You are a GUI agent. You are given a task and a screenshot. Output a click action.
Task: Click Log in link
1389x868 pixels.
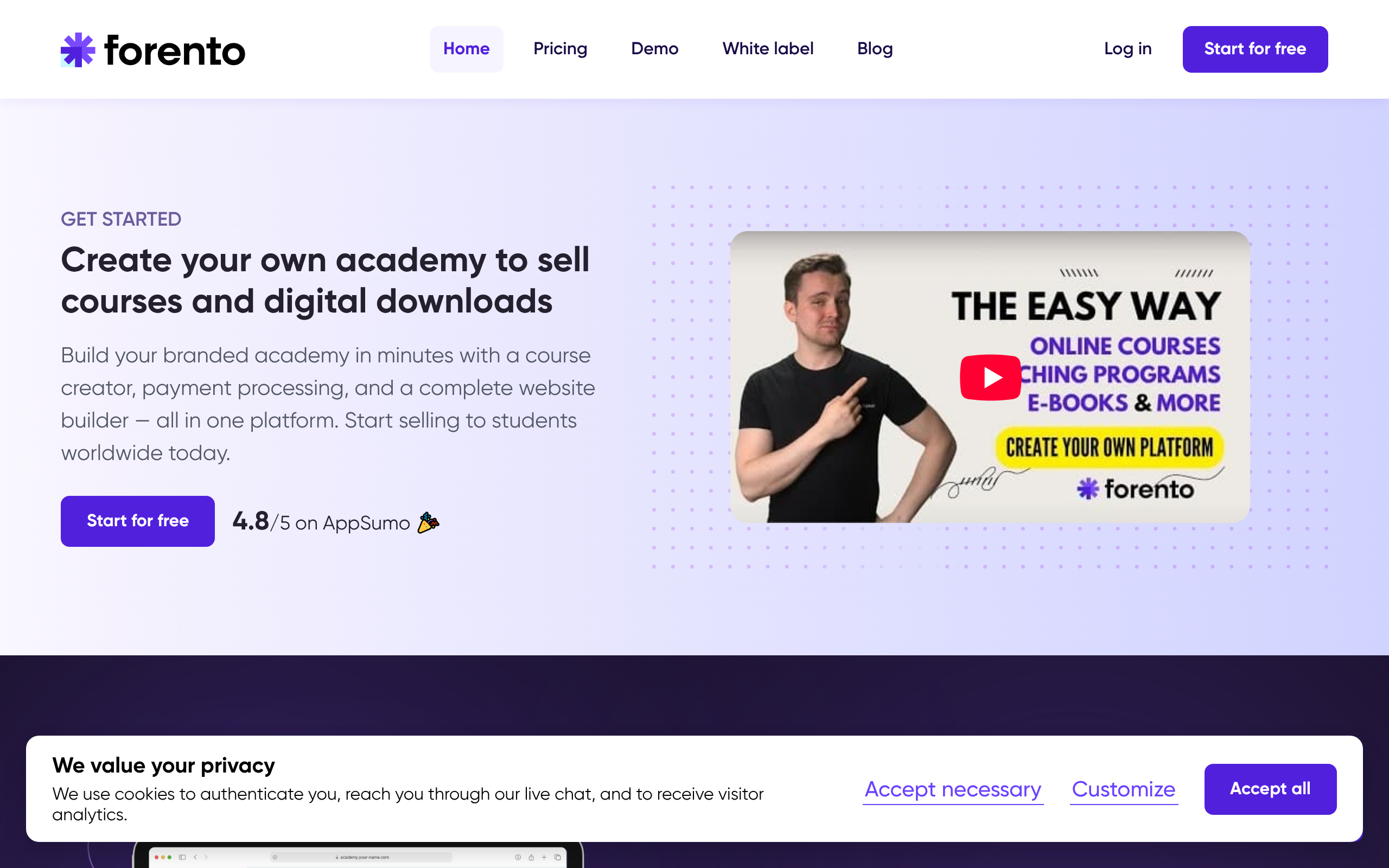coord(1127,49)
